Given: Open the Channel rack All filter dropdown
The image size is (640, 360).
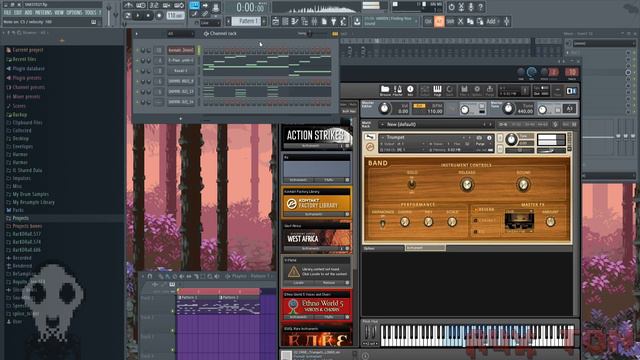Looking at the screenshot, I should [180, 34].
